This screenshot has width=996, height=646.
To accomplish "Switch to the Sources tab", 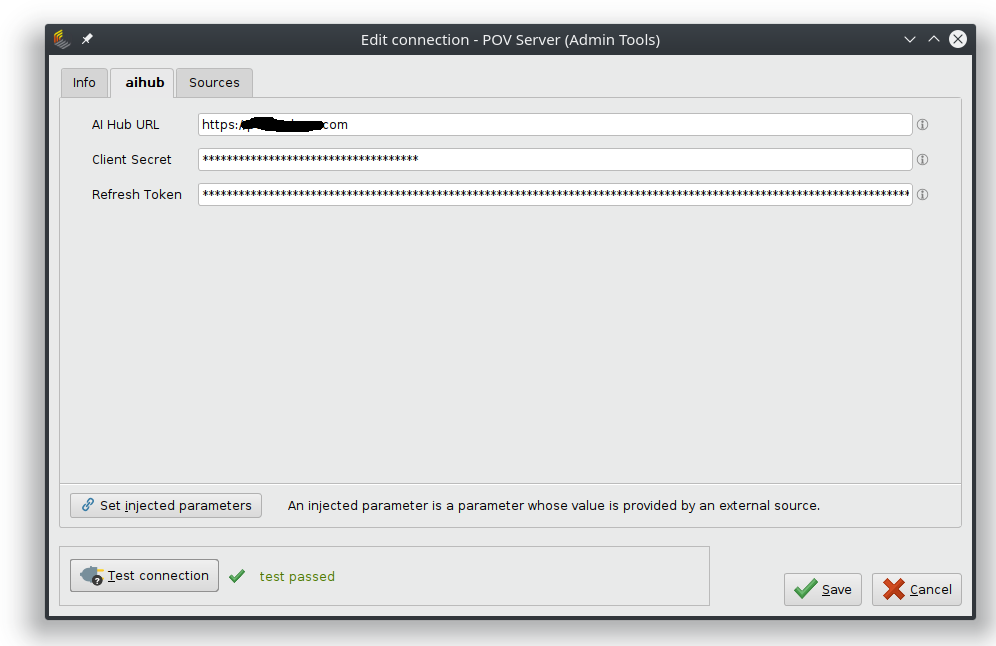I will click(x=214, y=83).
